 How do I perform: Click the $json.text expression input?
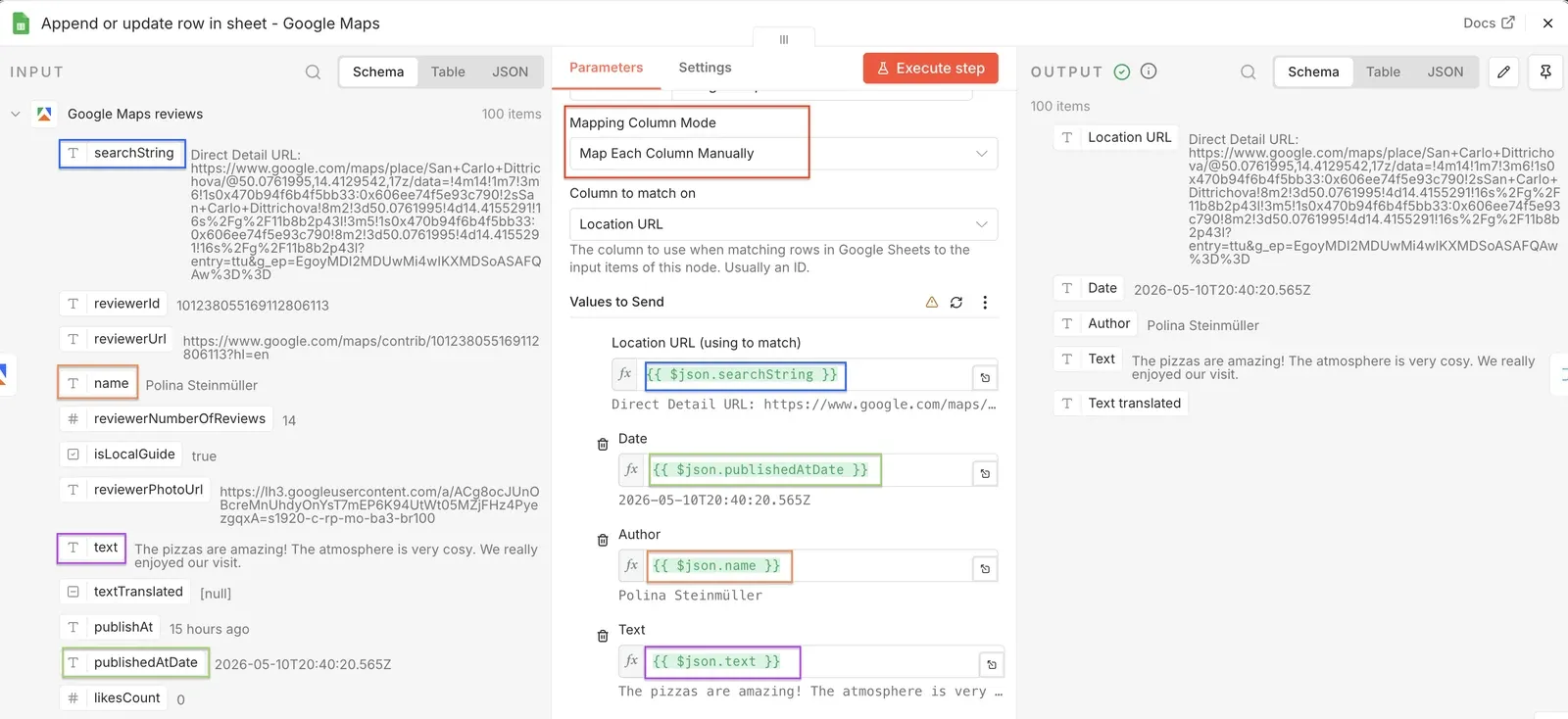[811, 662]
